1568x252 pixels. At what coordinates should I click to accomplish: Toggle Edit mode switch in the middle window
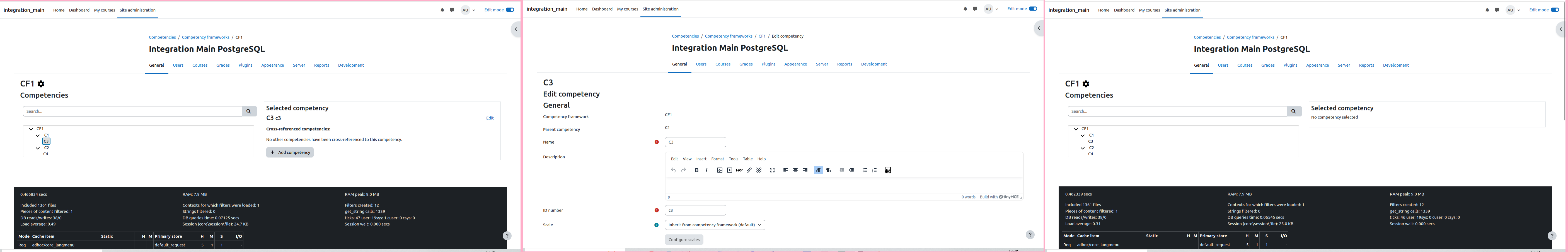point(1032,9)
